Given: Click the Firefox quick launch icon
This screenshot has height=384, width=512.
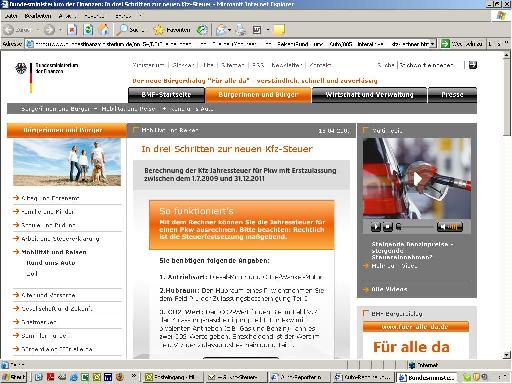Looking at the screenshot, I should [120, 377].
